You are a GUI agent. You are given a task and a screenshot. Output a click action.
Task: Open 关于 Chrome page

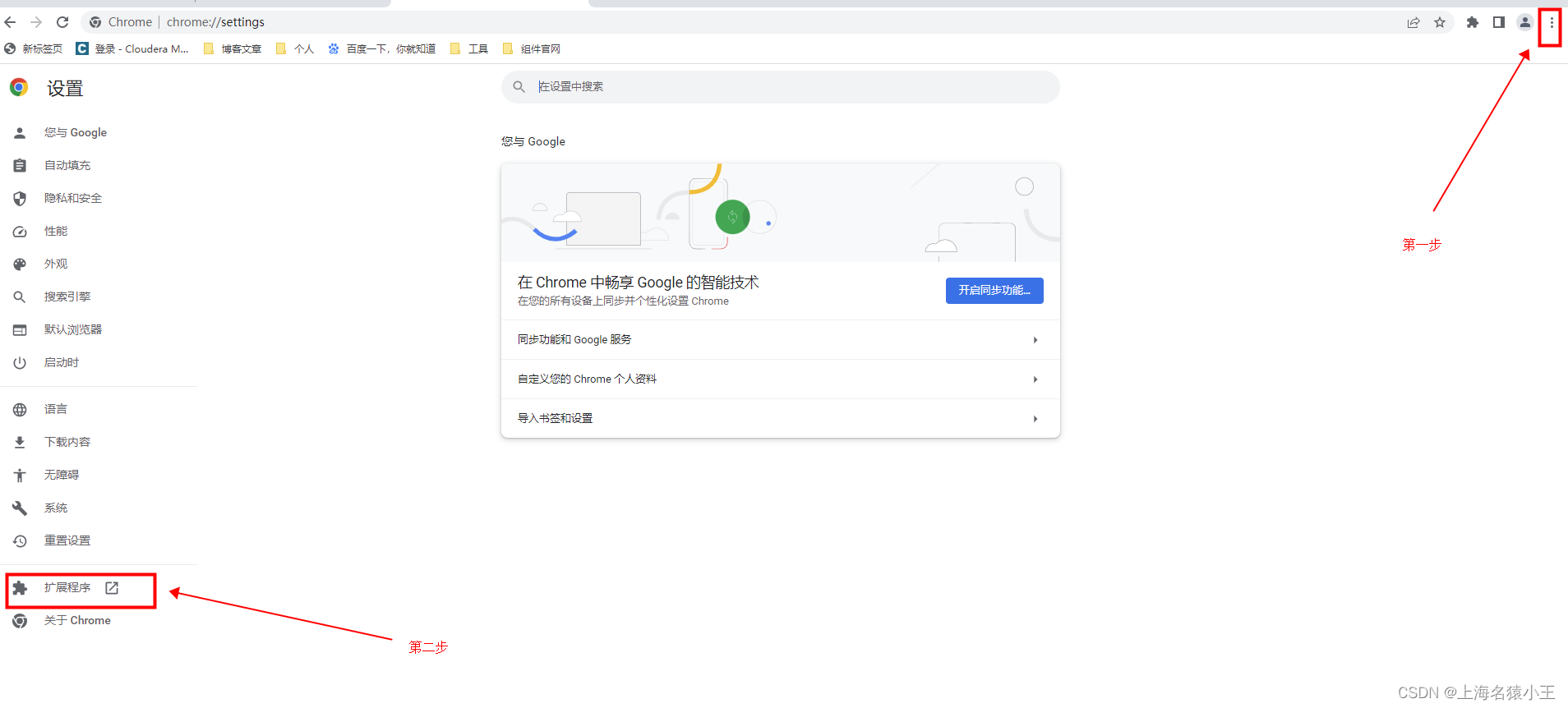77,620
